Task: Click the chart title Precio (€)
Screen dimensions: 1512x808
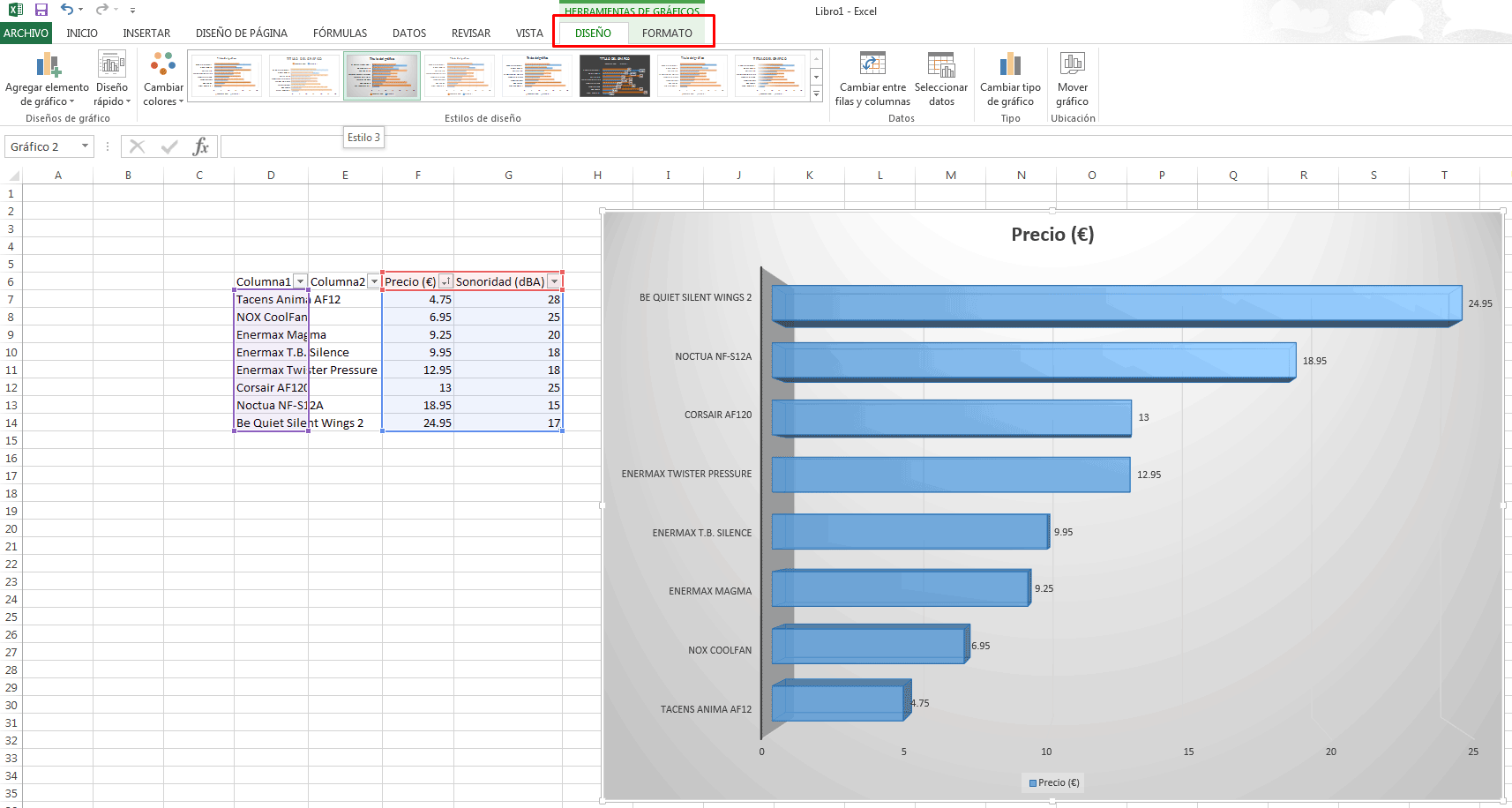Action: [1052, 234]
